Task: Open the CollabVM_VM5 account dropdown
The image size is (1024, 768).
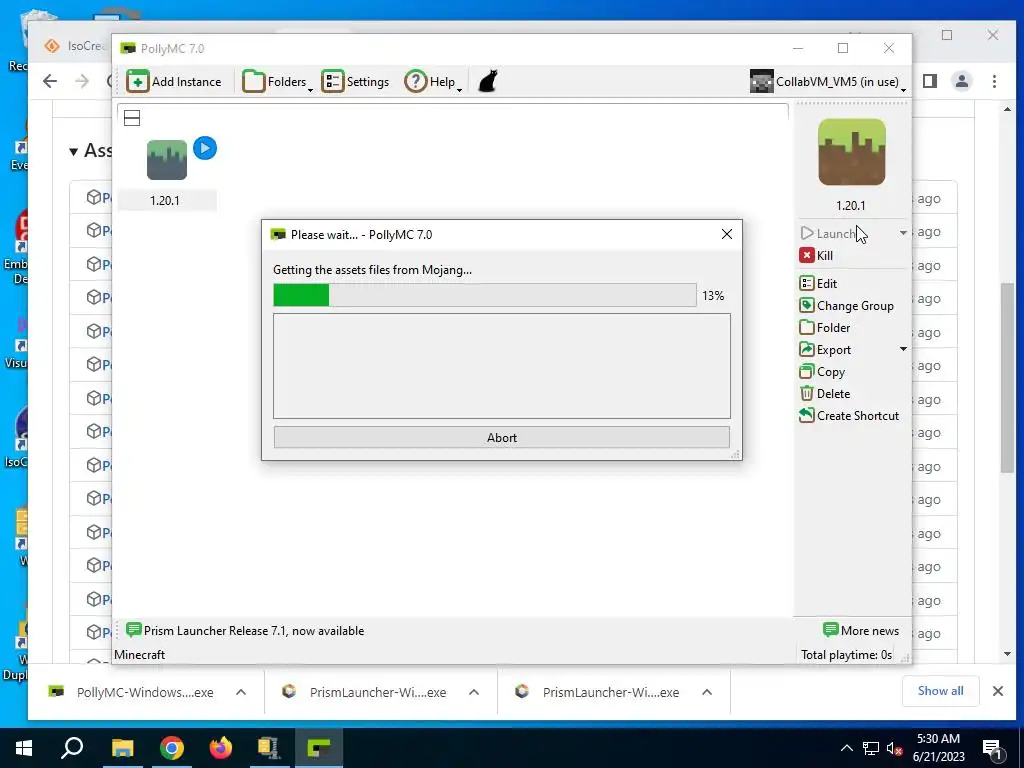Action: [828, 82]
